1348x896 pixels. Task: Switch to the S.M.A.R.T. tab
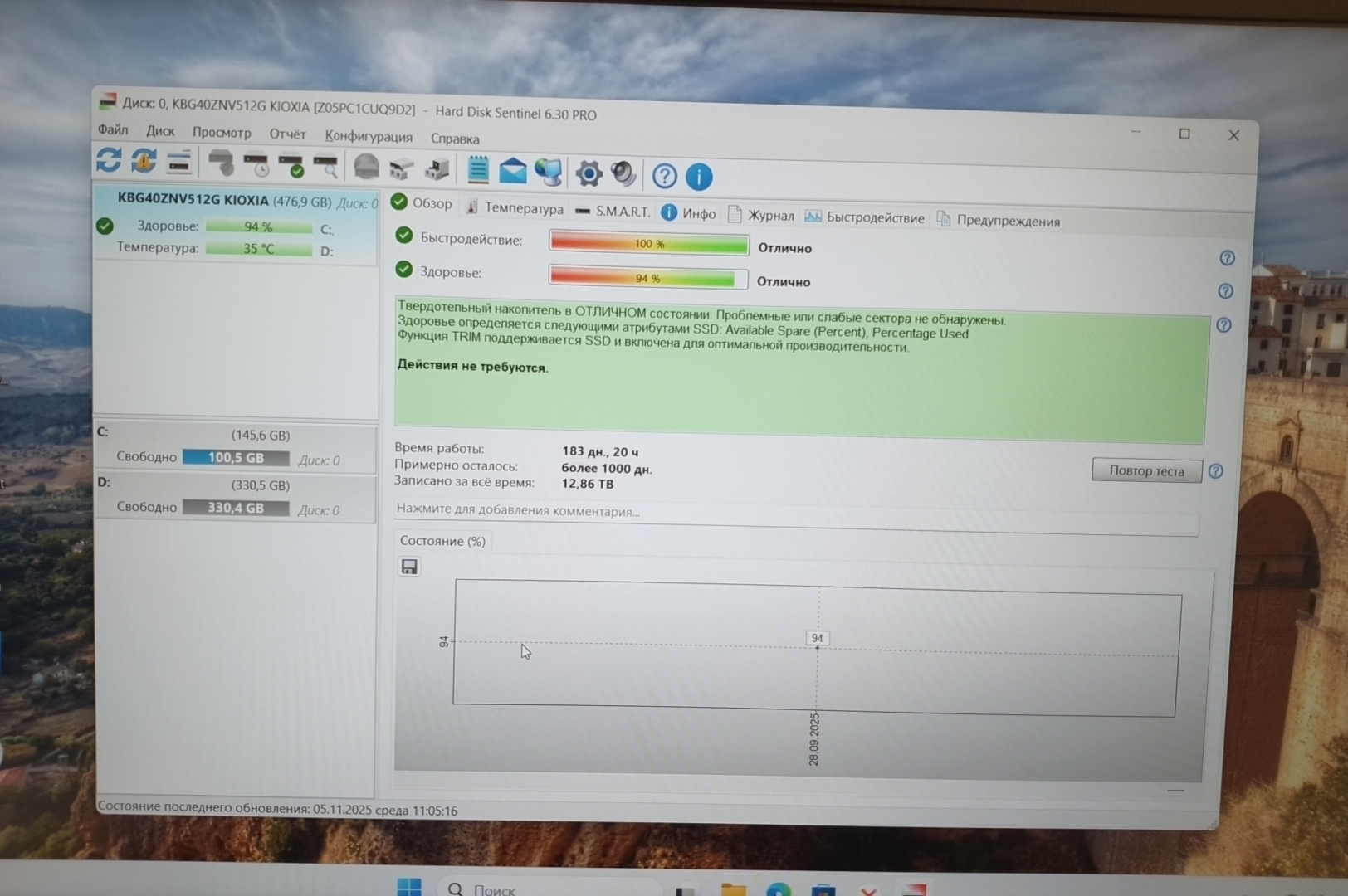pos(613,212)
